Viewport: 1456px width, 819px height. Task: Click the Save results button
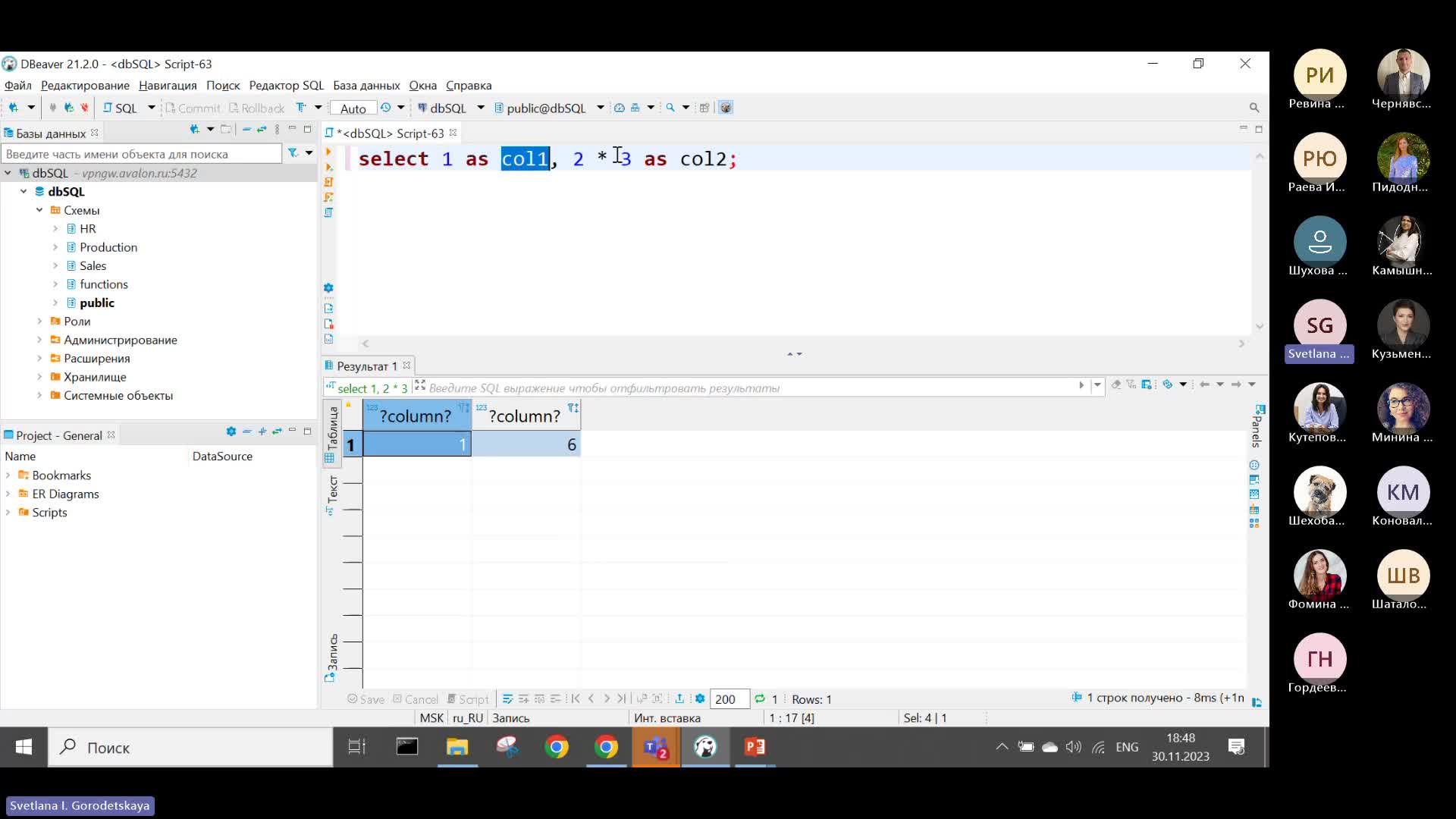click(366, 699)
